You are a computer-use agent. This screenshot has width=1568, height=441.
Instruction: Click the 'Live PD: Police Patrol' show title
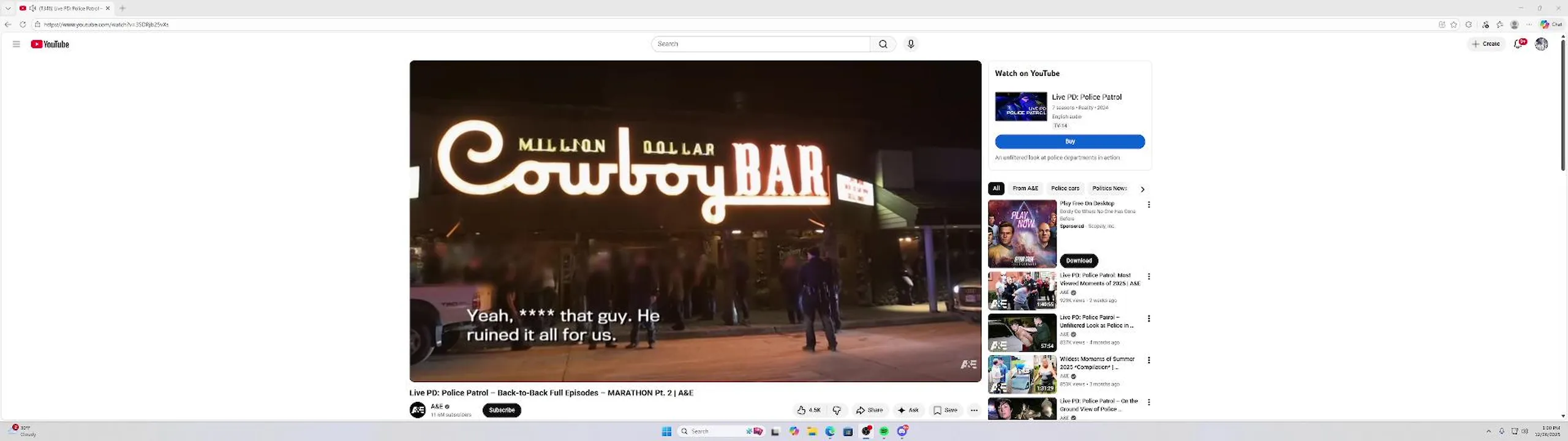[x=1087, y=97]
